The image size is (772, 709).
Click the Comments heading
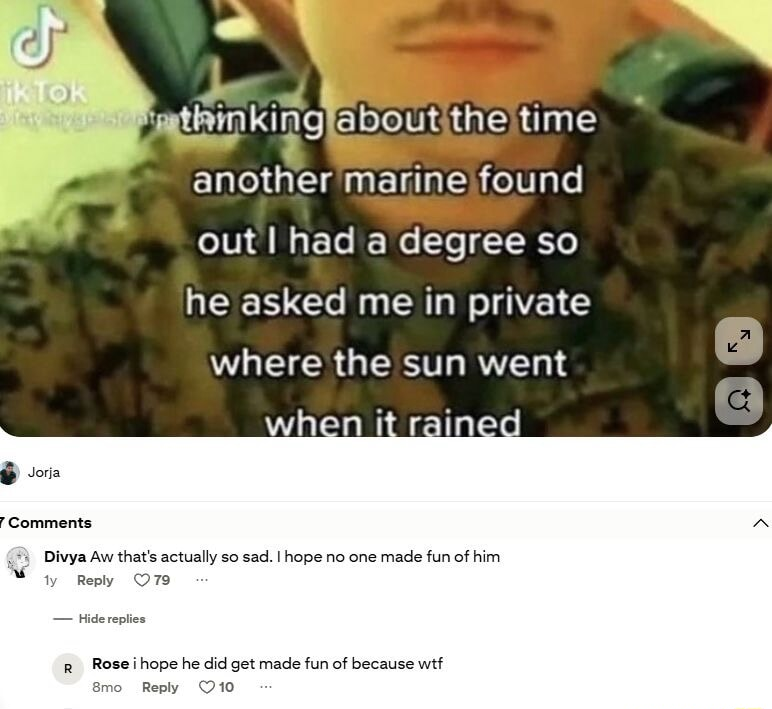click(47, 523)
